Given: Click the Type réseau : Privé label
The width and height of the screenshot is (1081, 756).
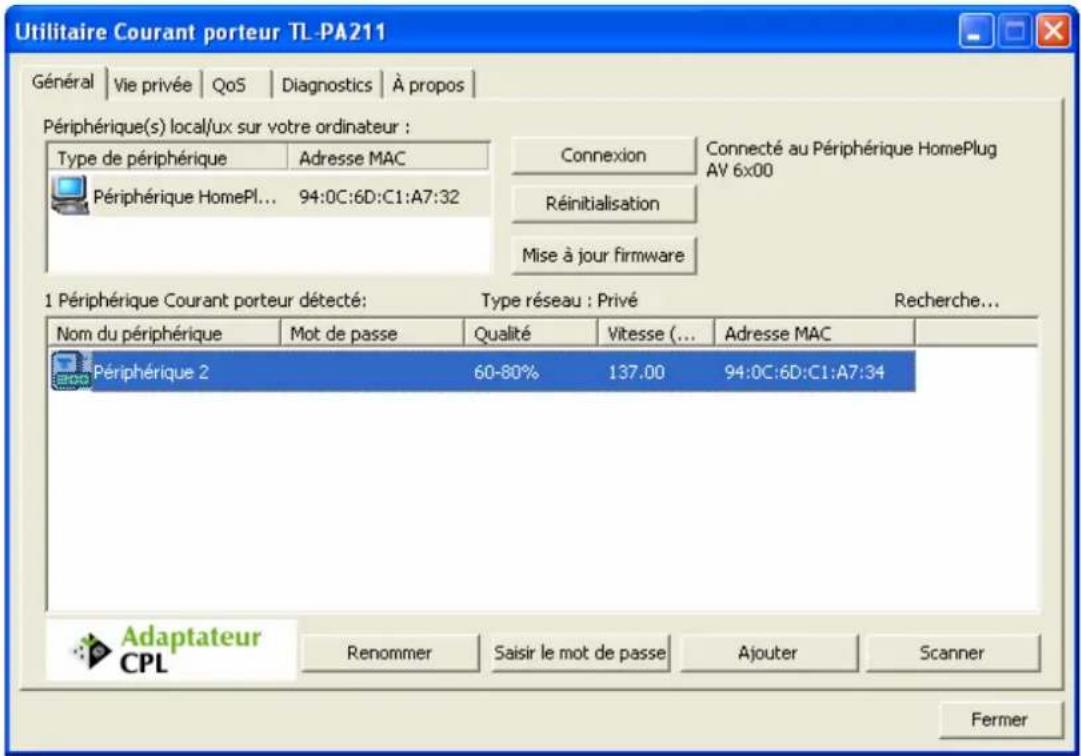Looking at the screenshot, I should pyautogui.click(x=559, y=300).
